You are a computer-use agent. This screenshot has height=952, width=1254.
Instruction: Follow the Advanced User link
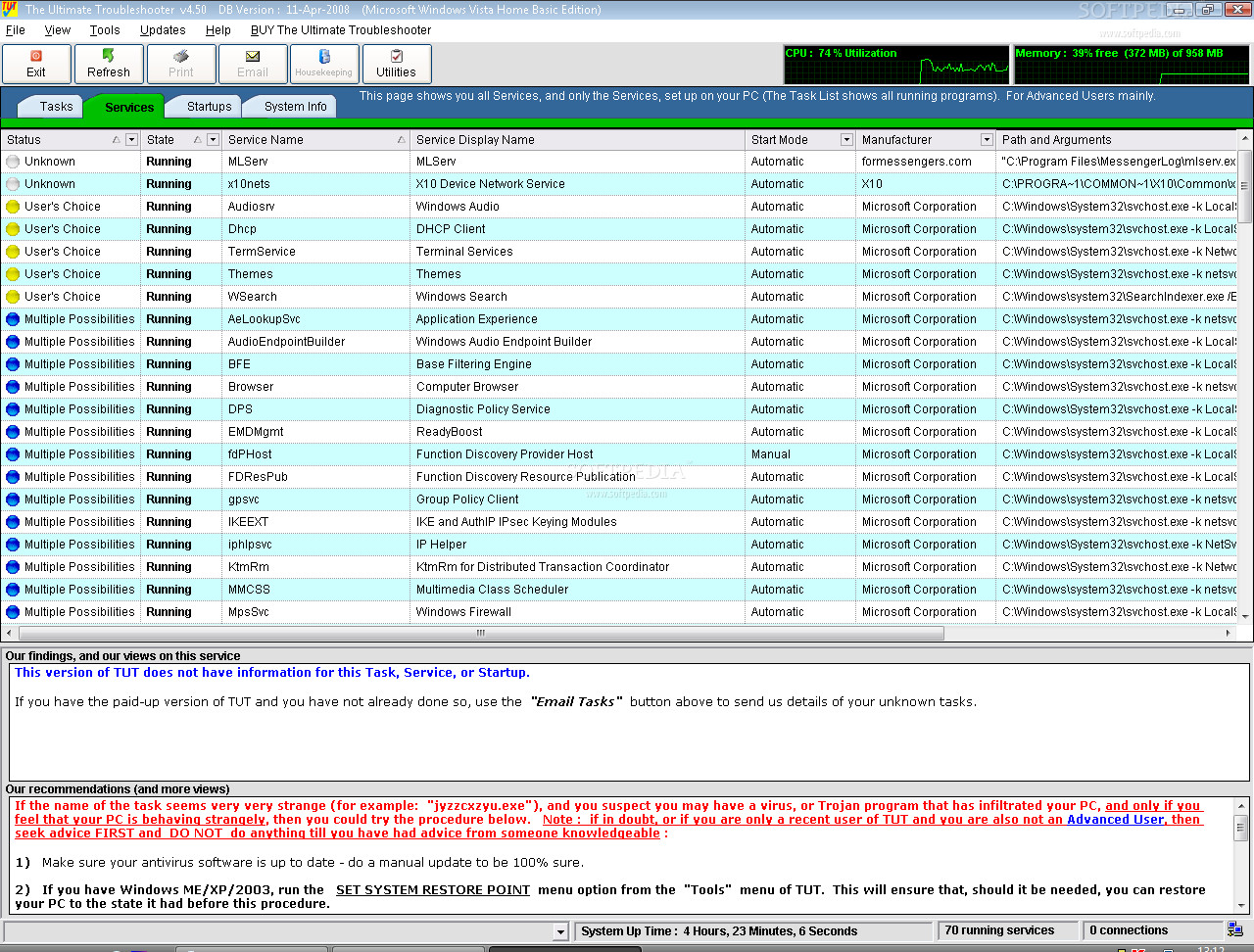[x=1116, y=820]
